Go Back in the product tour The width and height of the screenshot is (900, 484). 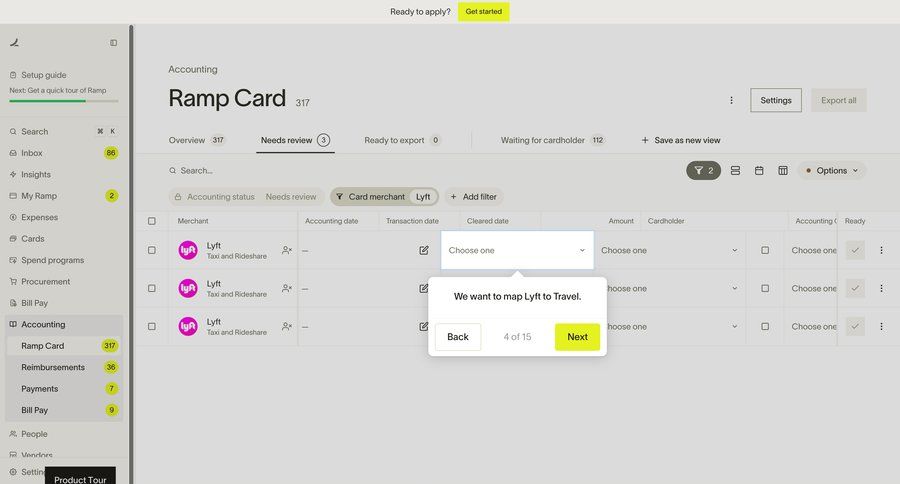pyautogui.click(x=457, y=337)
